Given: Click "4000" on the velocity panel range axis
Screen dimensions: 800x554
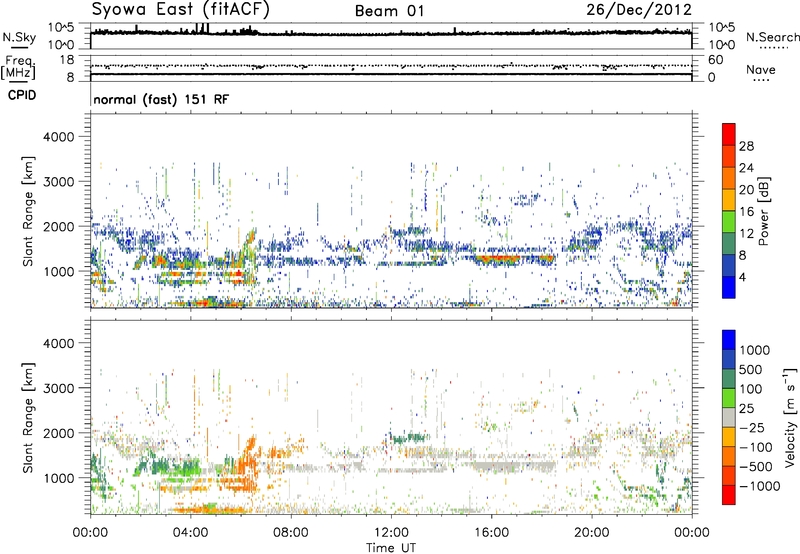Looking at the screenshot, I should click(x=59, y=343).
